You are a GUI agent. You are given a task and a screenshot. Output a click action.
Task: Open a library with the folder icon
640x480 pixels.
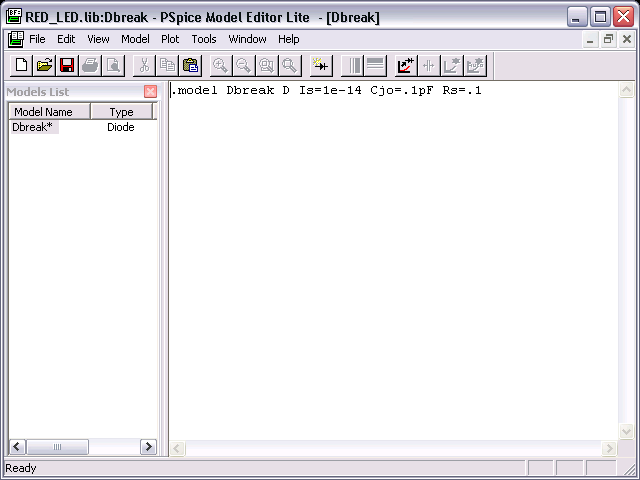[44, 65]
